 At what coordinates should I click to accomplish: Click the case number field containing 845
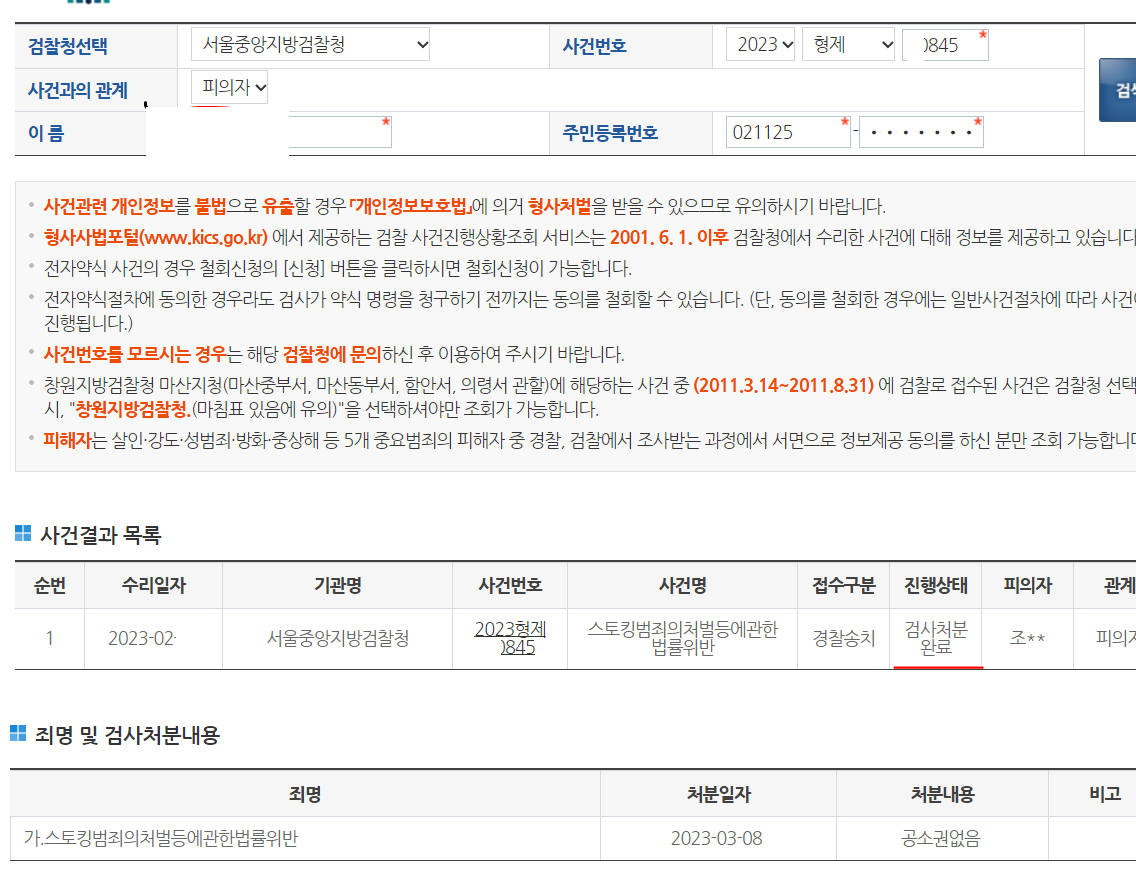pyautogui.click(x=944, y=45)
